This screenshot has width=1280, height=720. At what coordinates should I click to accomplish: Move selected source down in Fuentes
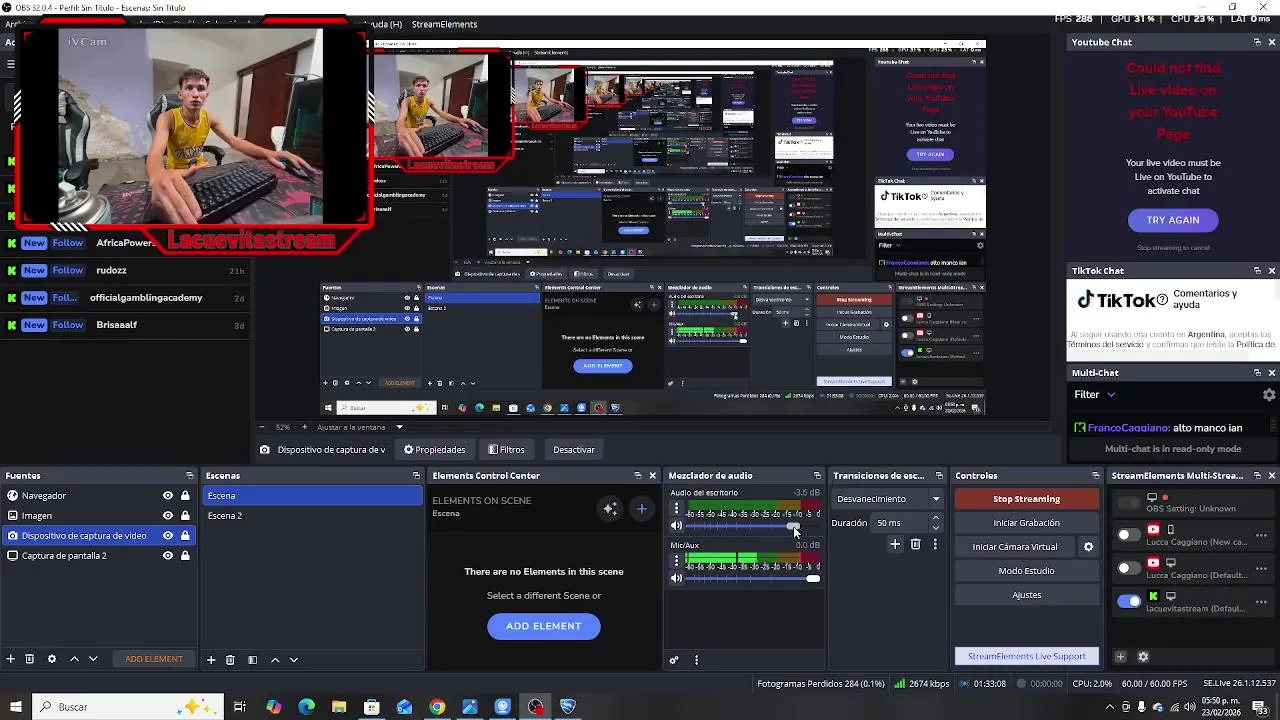pos(93,659)
